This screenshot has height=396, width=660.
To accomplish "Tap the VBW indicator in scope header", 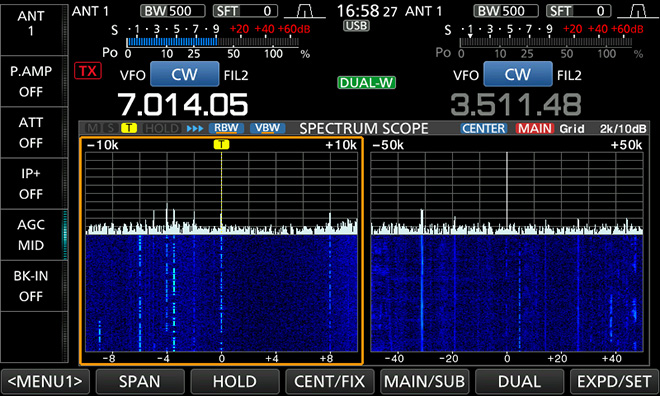I will click(267, 128).
